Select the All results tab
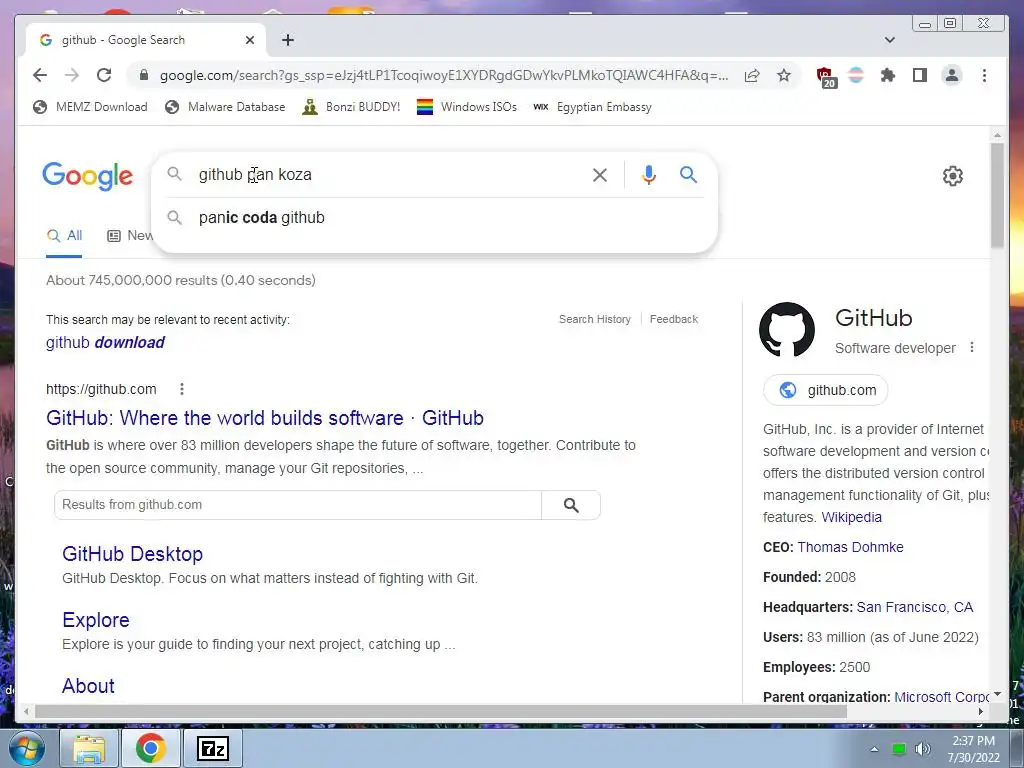Image resolution: width=1024 pixels, height=768 pixels. click(64, 236)
